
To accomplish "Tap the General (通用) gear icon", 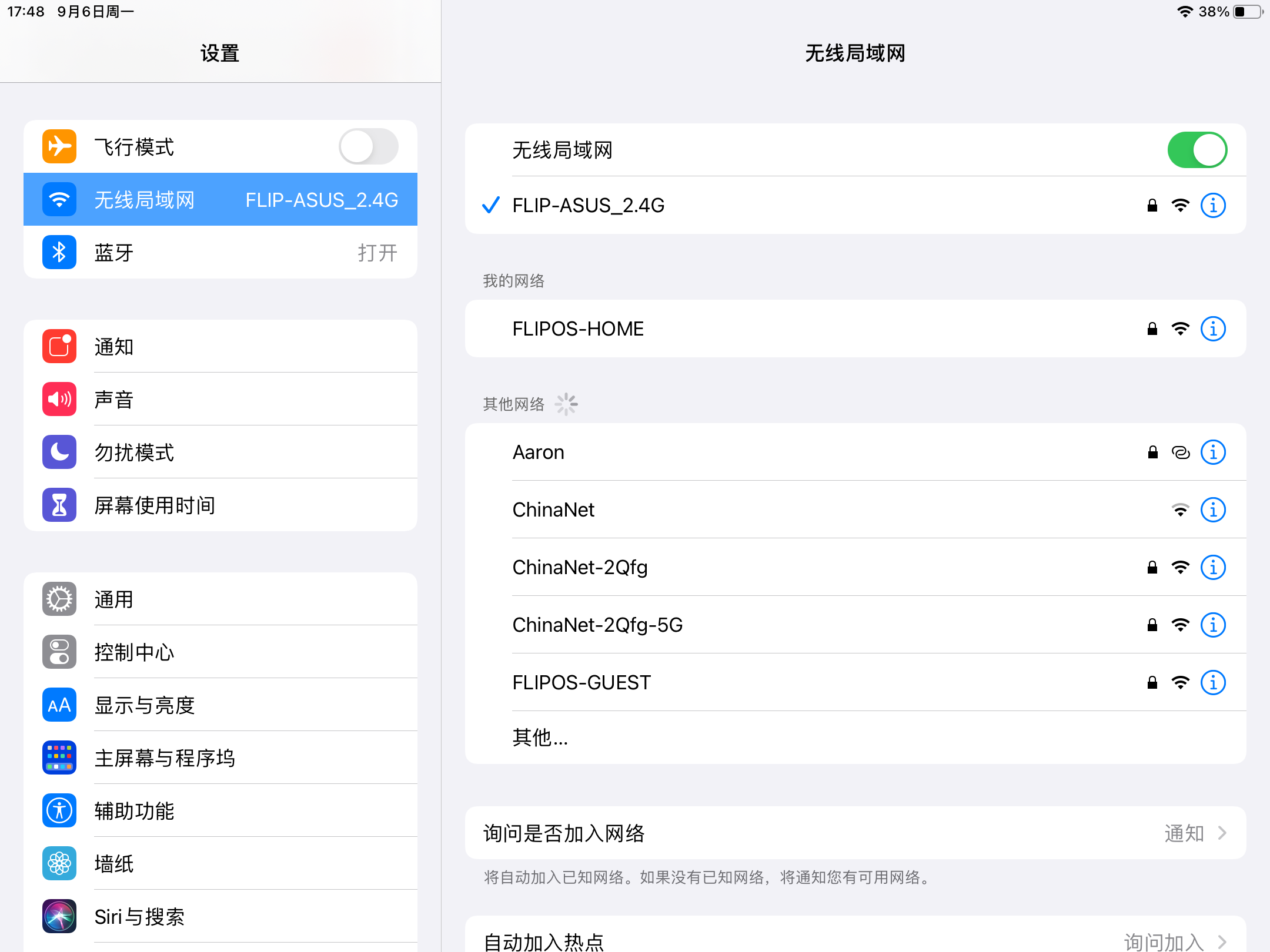I will (59, 599).
